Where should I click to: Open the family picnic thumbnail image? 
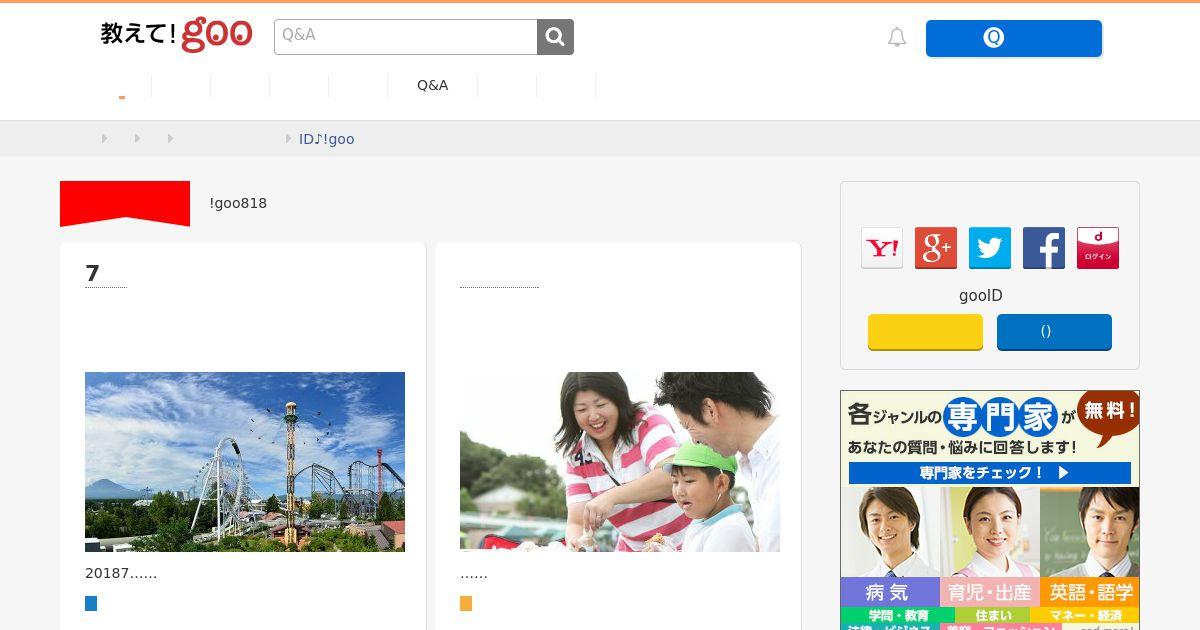coord(620,462)
